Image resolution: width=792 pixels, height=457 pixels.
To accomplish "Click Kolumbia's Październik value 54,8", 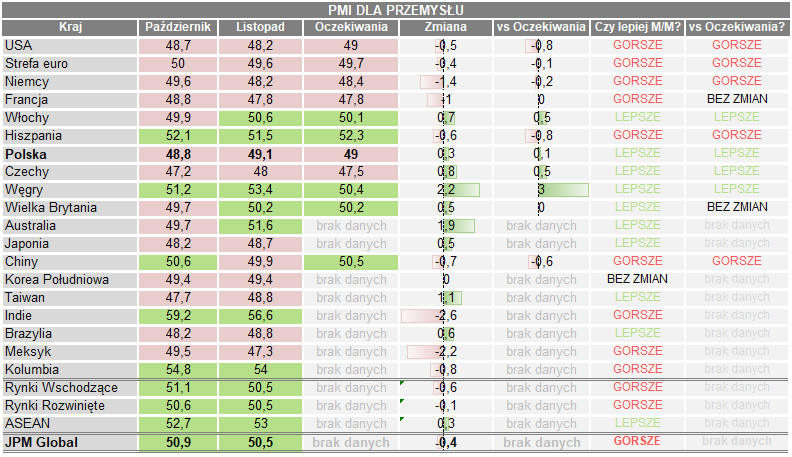I will coord(178,370).
